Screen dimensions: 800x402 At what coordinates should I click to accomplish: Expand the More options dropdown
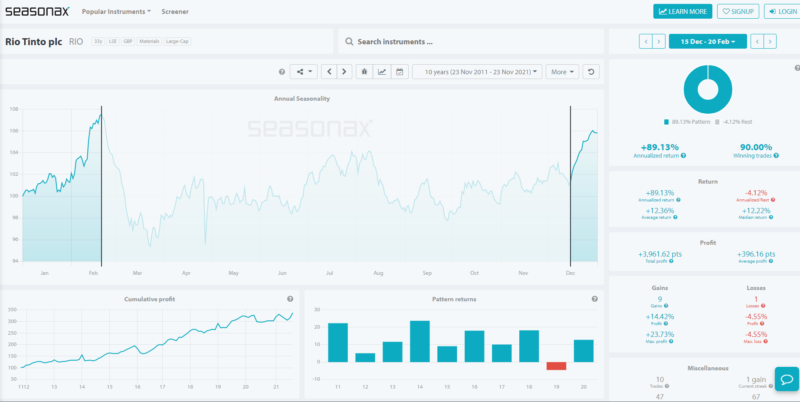(562, 72)
